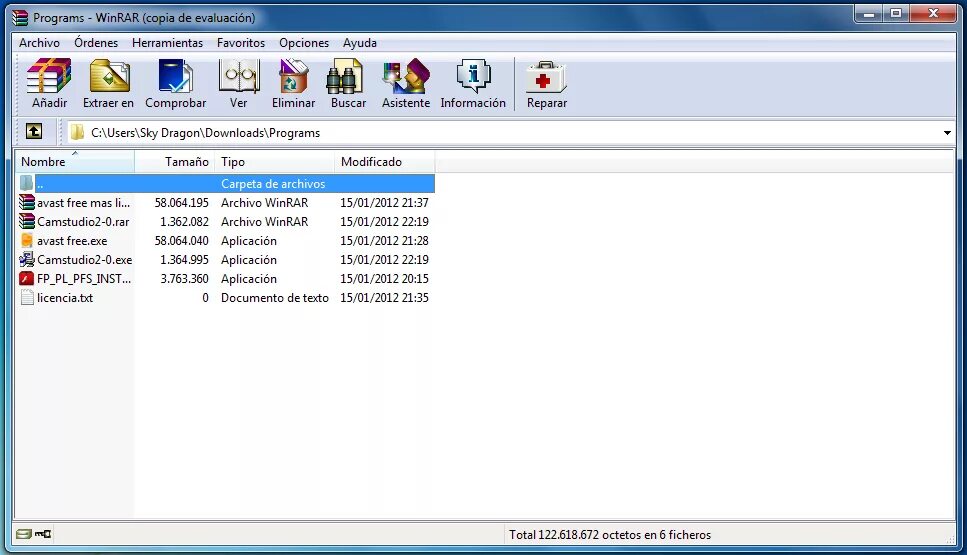Click the Camstudio2-0.exe installer icon
Image resolution: width=967 pixels, height=555 pixels.
(x=27, y=260)
